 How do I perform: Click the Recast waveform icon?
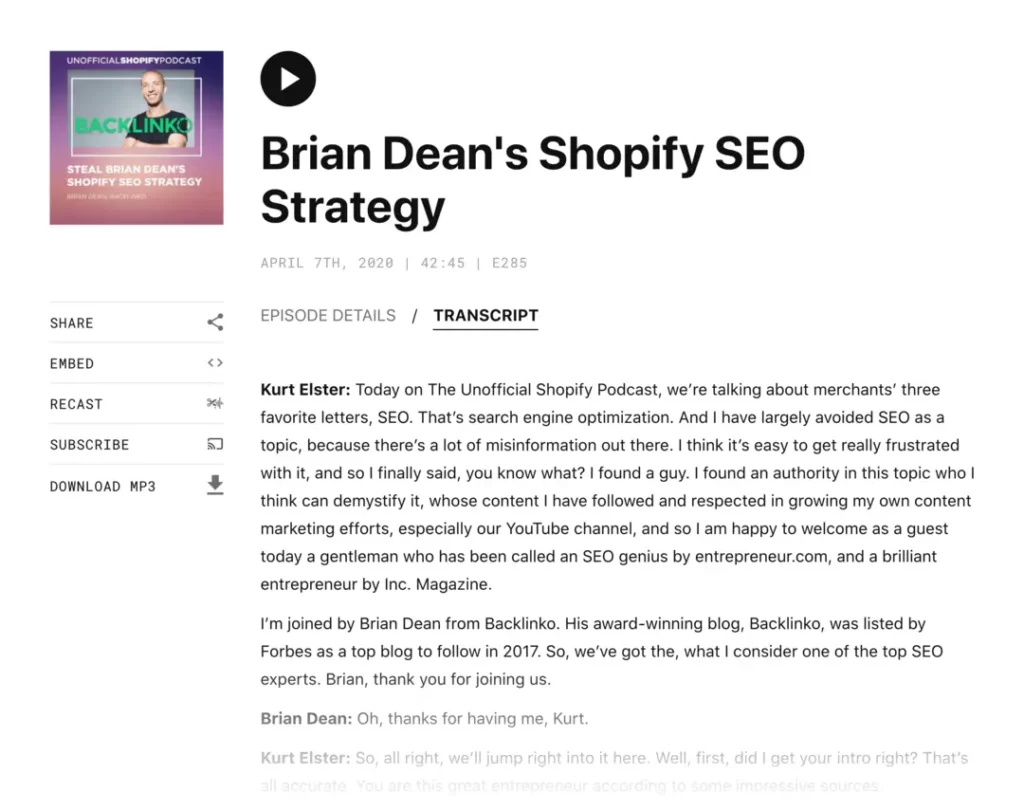point(215,403)
